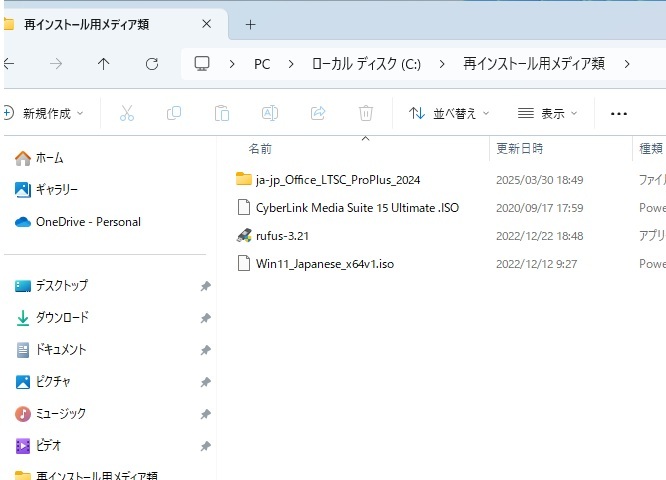Click the CyberLink Media Suite ISO file icon
The width and height of the screenshot is (666, 480).
point(244,207)
